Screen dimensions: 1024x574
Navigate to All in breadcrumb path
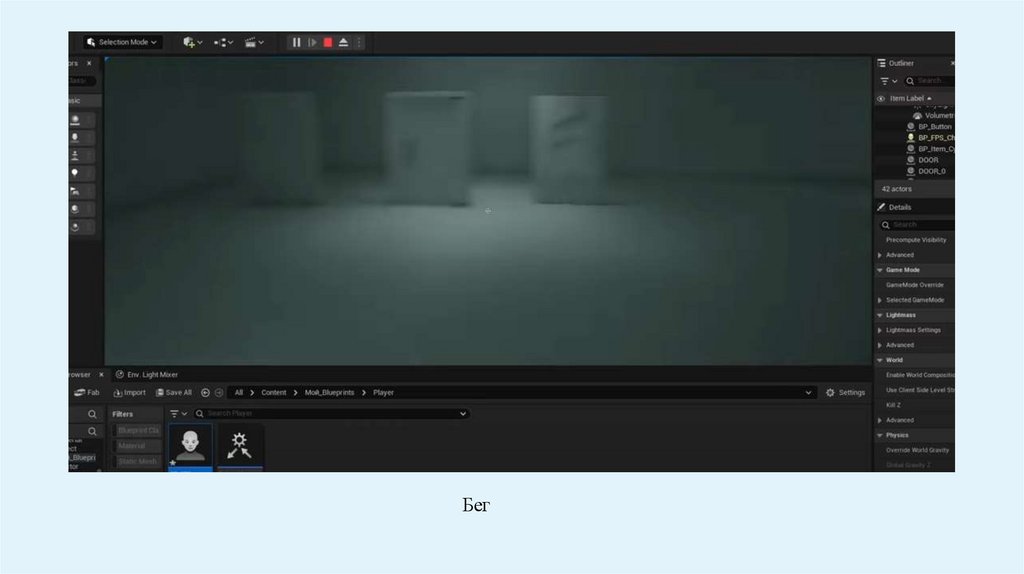(x=239, y=392)
